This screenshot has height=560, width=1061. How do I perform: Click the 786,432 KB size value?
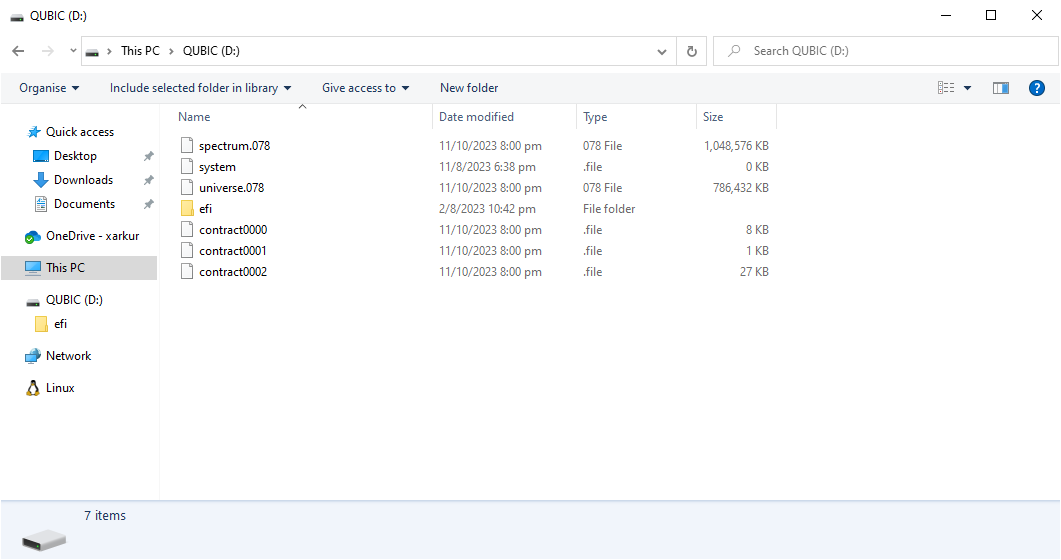[741, 187]
